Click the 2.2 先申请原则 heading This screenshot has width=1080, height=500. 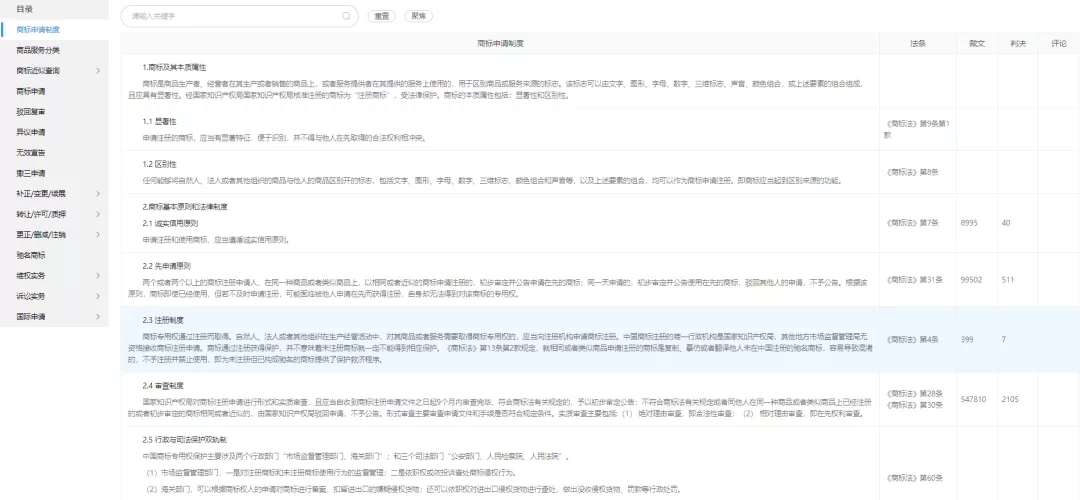click(167, 266)
